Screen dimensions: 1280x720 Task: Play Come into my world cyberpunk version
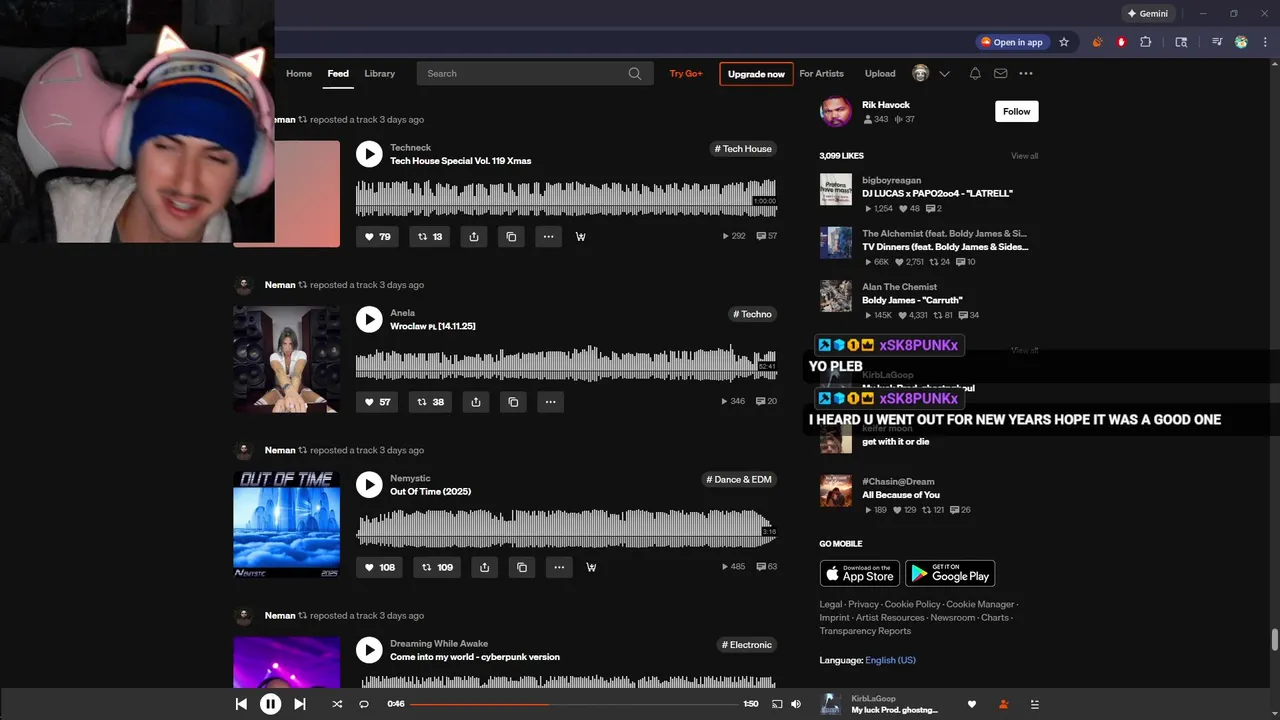point(369,650)
